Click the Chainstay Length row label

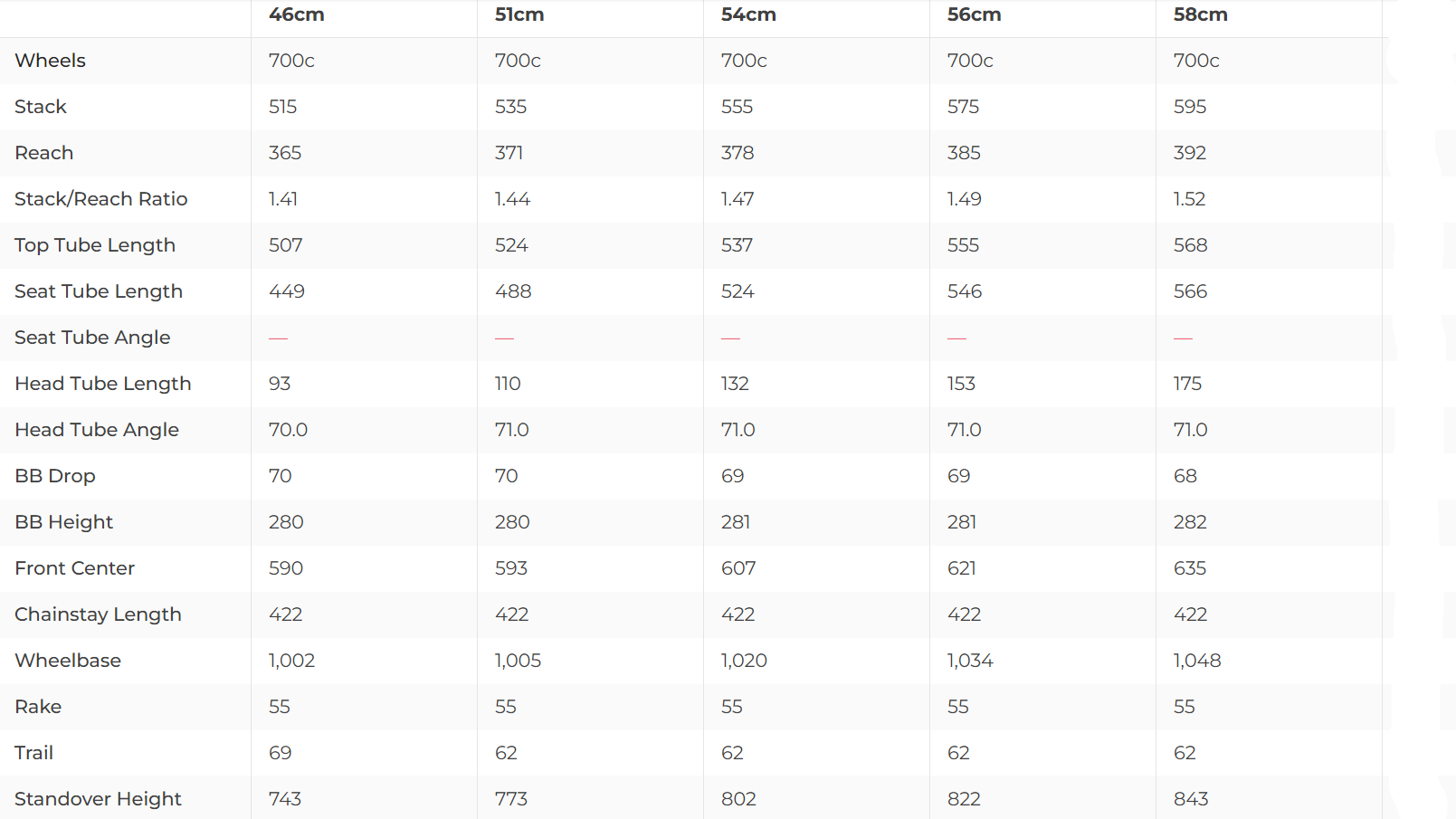(x=98, y=614)
